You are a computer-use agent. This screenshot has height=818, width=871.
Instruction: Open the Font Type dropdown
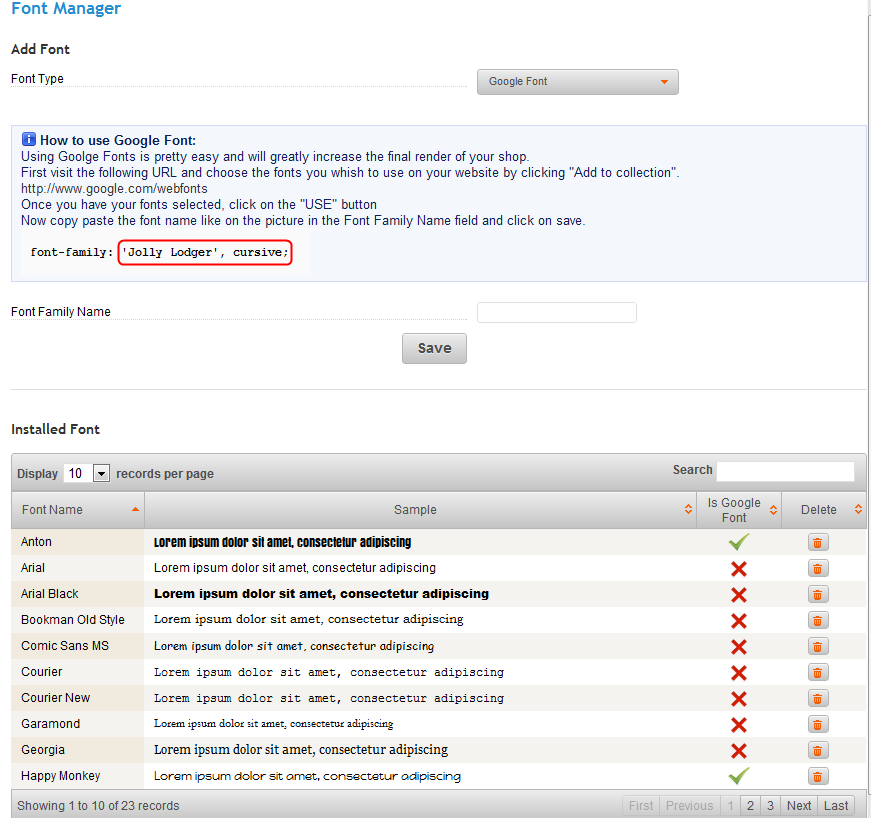(x=578, y=82)
